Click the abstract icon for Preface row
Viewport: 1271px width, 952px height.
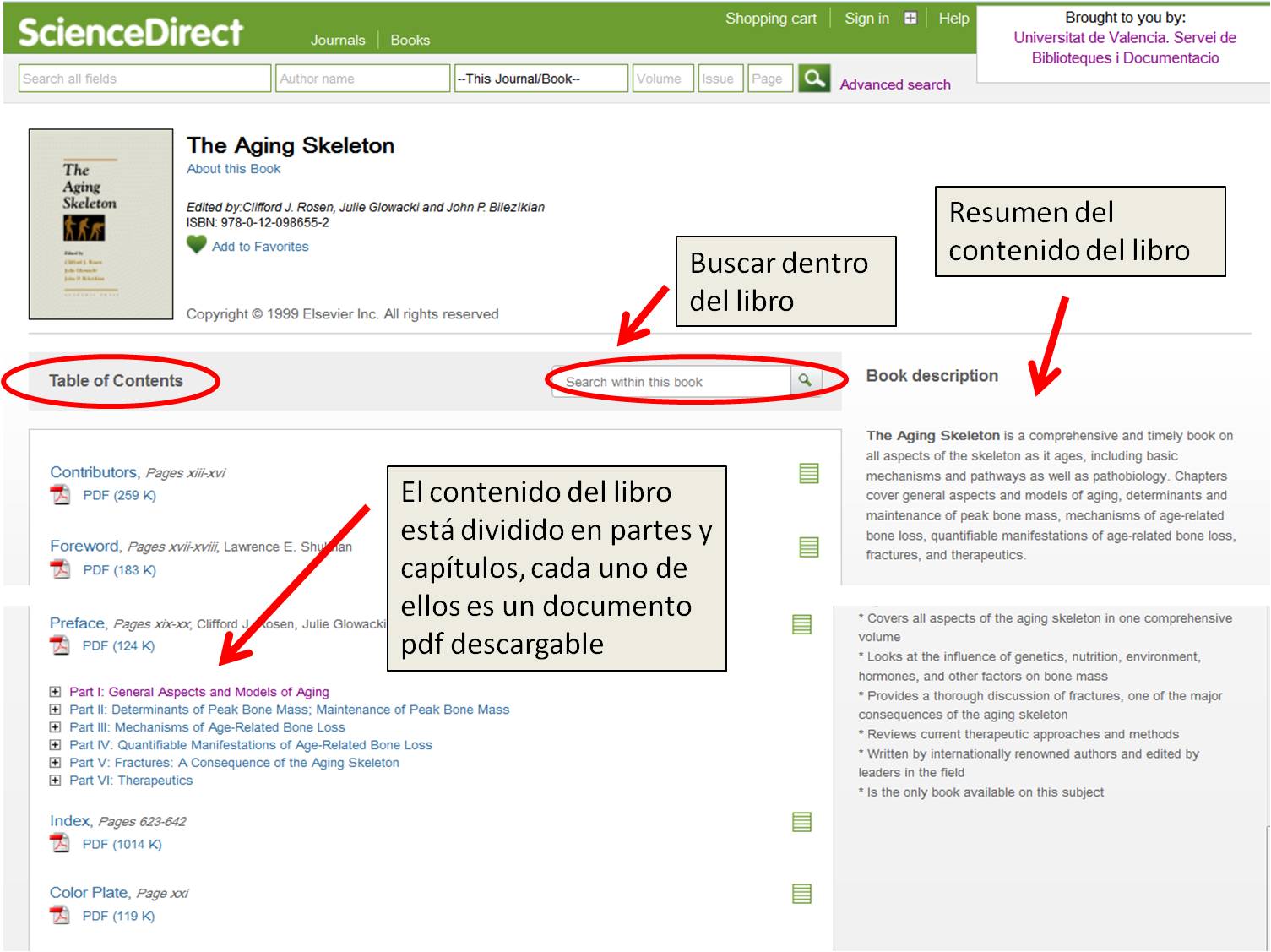pyautogui.click(x=802, y=624)
